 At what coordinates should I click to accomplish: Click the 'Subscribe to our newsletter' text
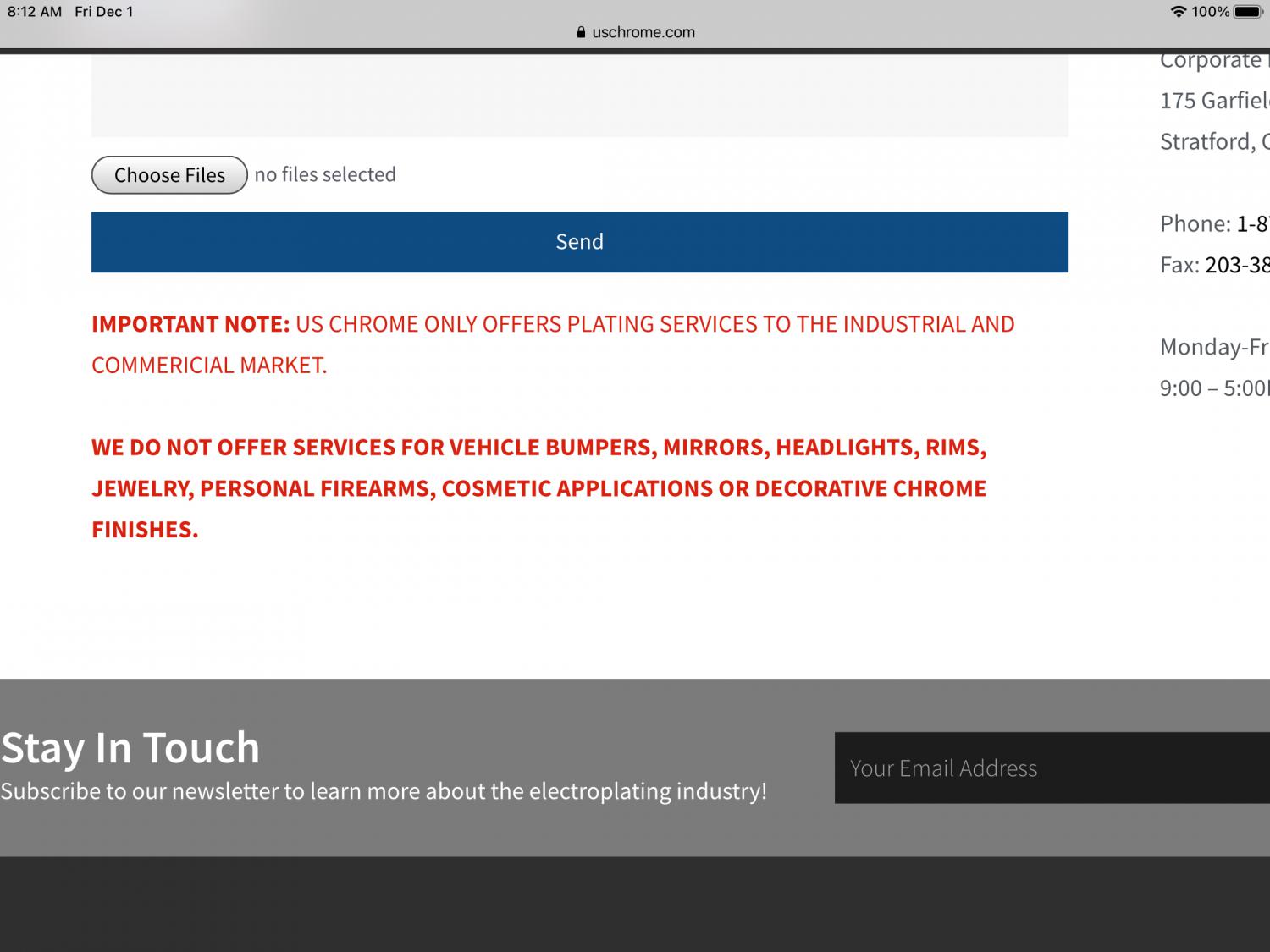tap(384, 791)
